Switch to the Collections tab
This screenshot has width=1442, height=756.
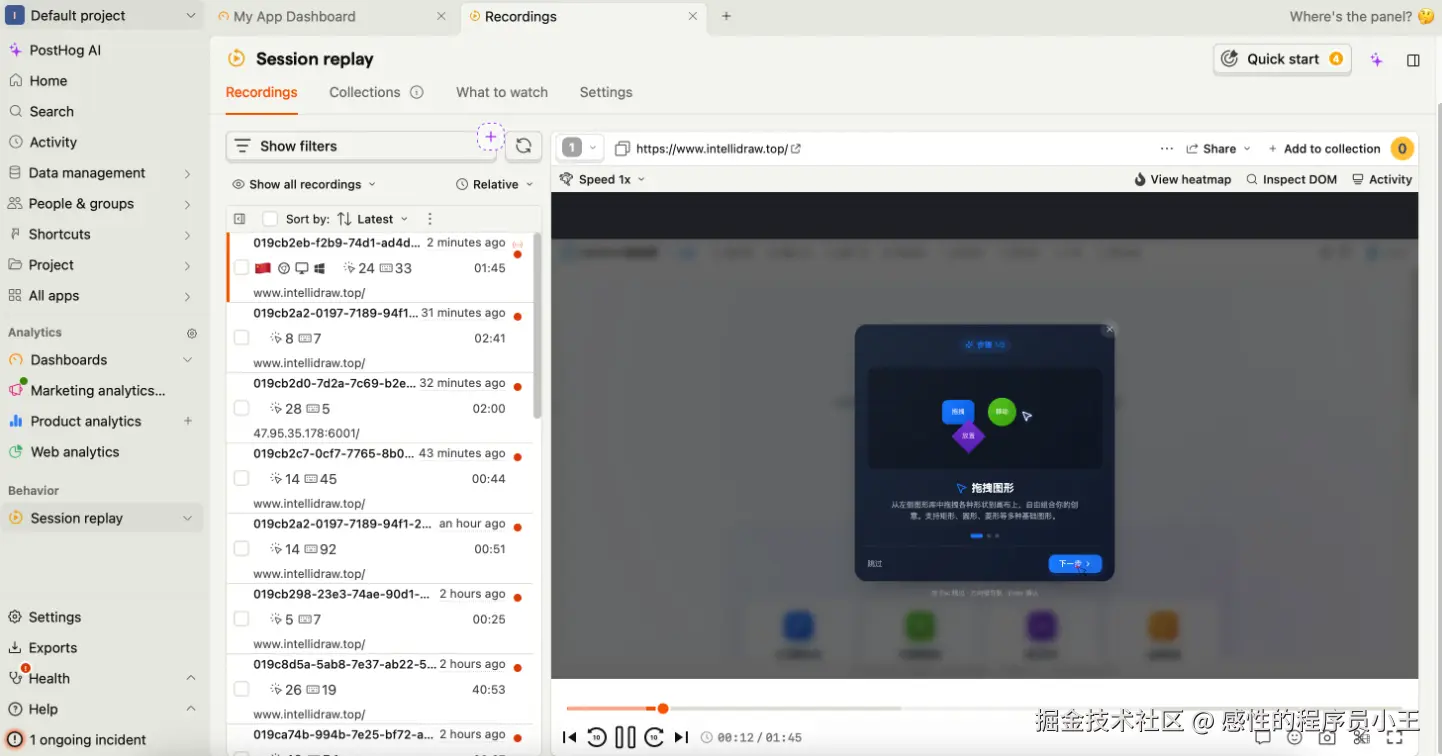tap(365, 92)
